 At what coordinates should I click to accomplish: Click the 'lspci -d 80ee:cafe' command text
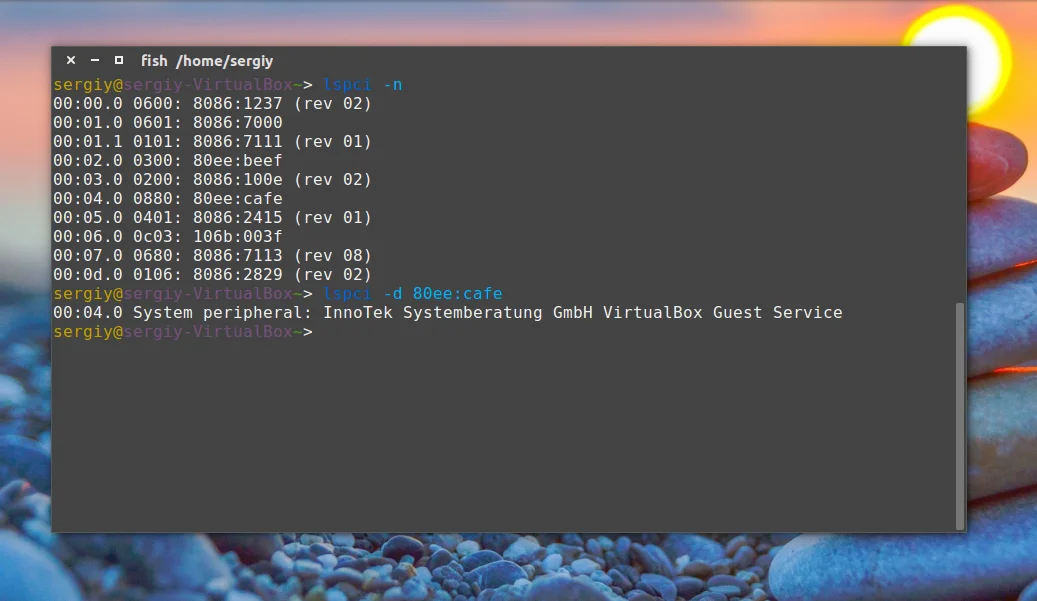click(413, 294)
